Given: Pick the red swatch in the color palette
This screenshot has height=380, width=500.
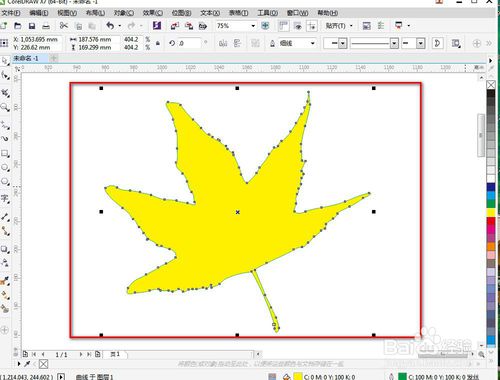Looking at the screenshot, I should tap(491, 221).
